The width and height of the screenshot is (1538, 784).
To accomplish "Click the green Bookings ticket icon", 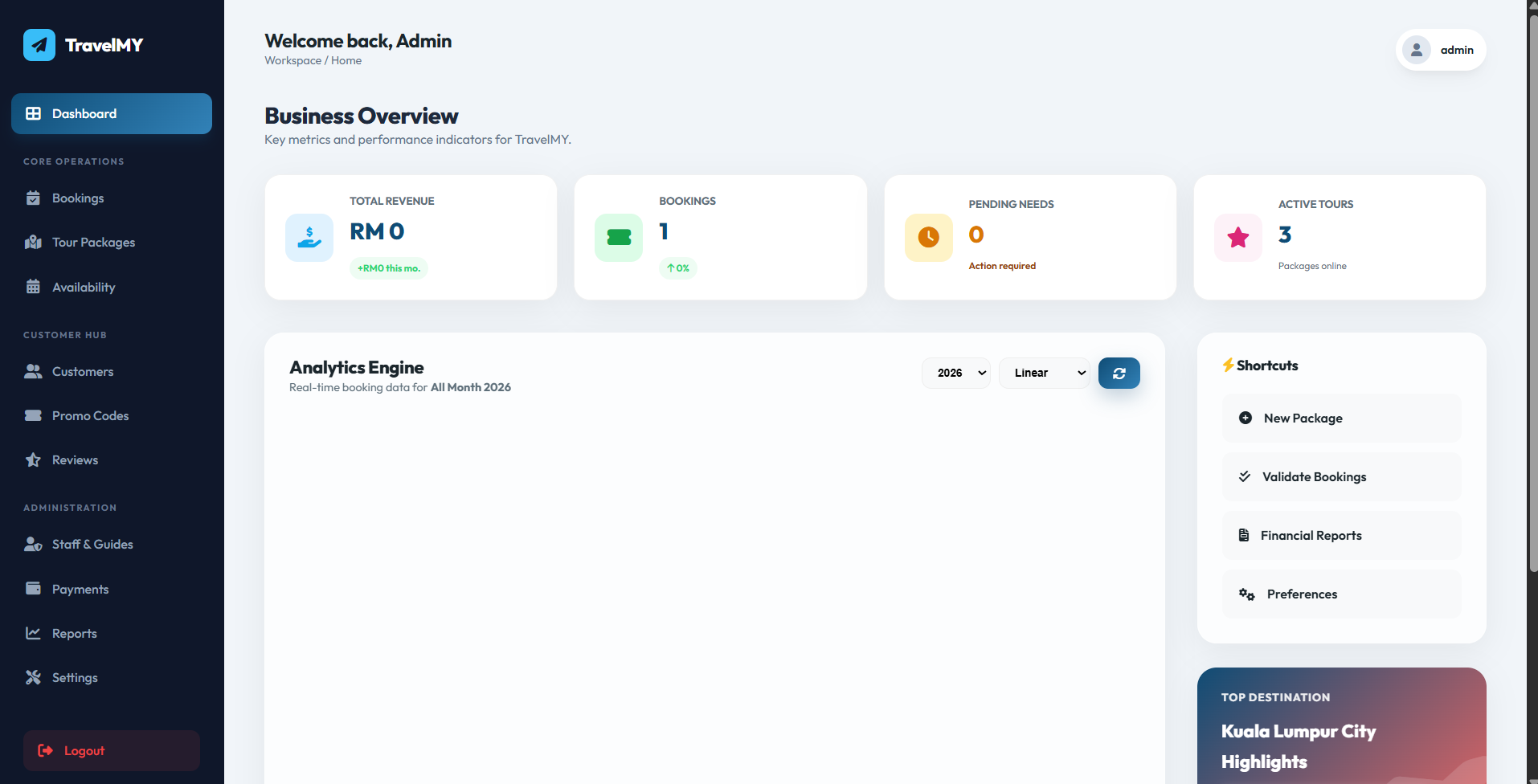I will coord(619,238).
